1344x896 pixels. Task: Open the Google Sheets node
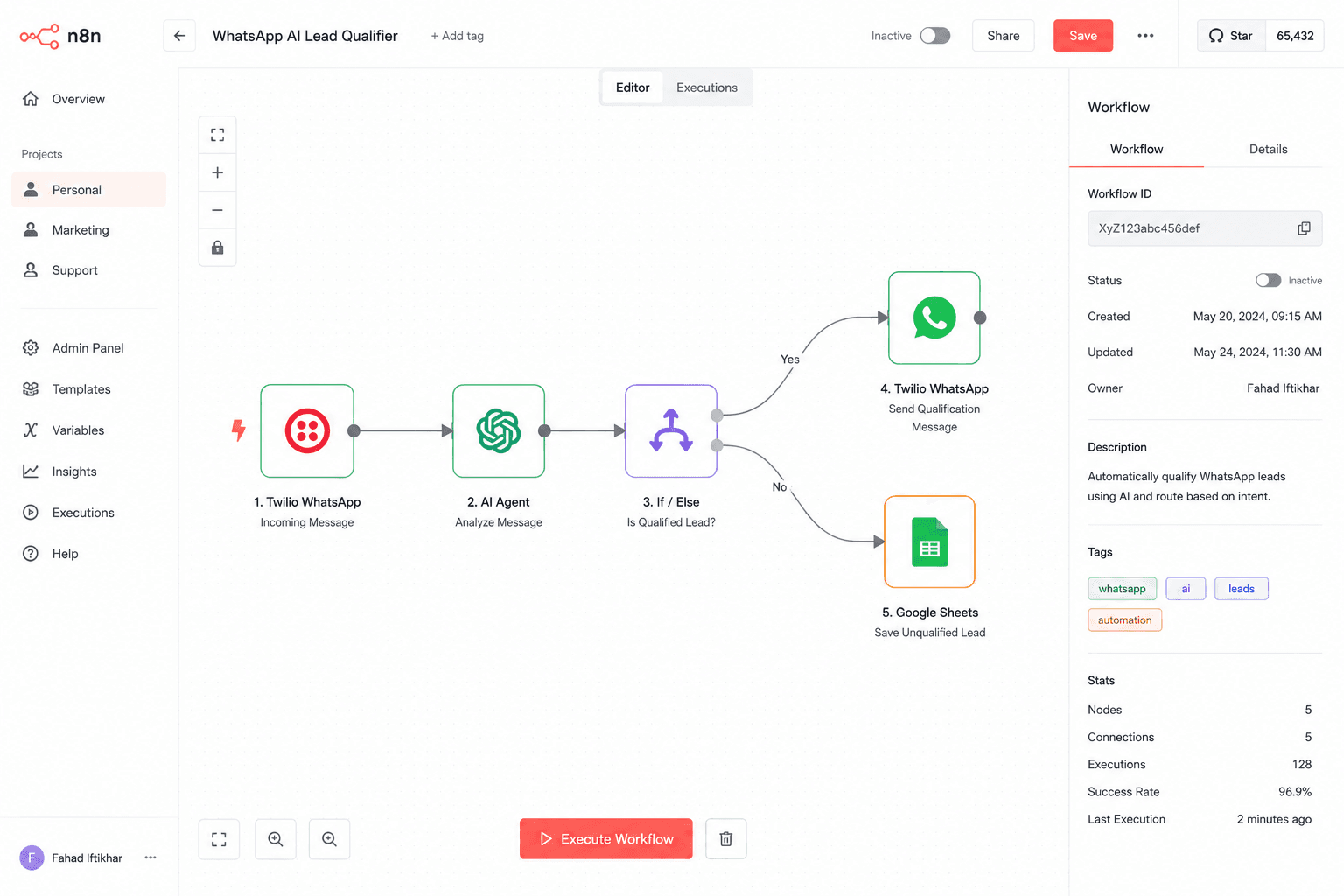point(930,542)
